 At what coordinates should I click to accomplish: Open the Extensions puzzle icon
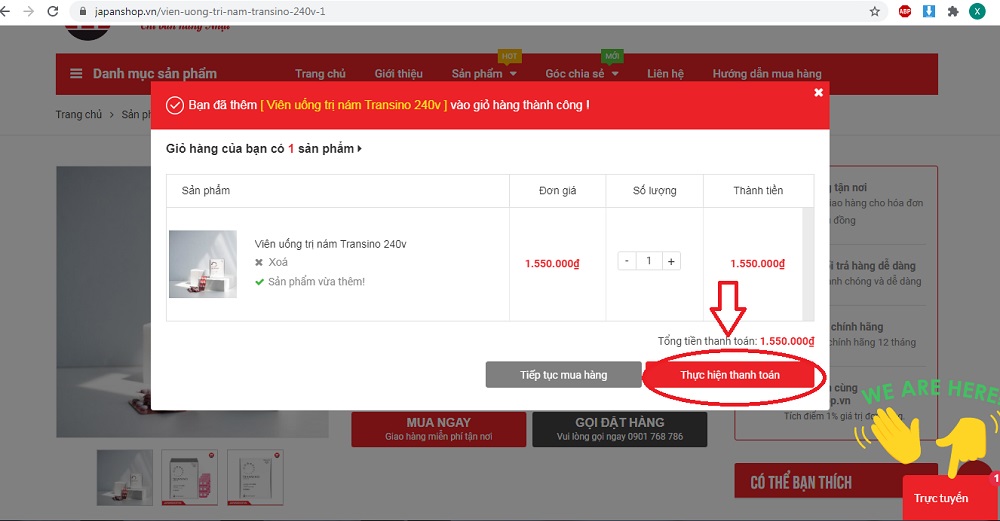pyautogui.click(x=953, y=11)
